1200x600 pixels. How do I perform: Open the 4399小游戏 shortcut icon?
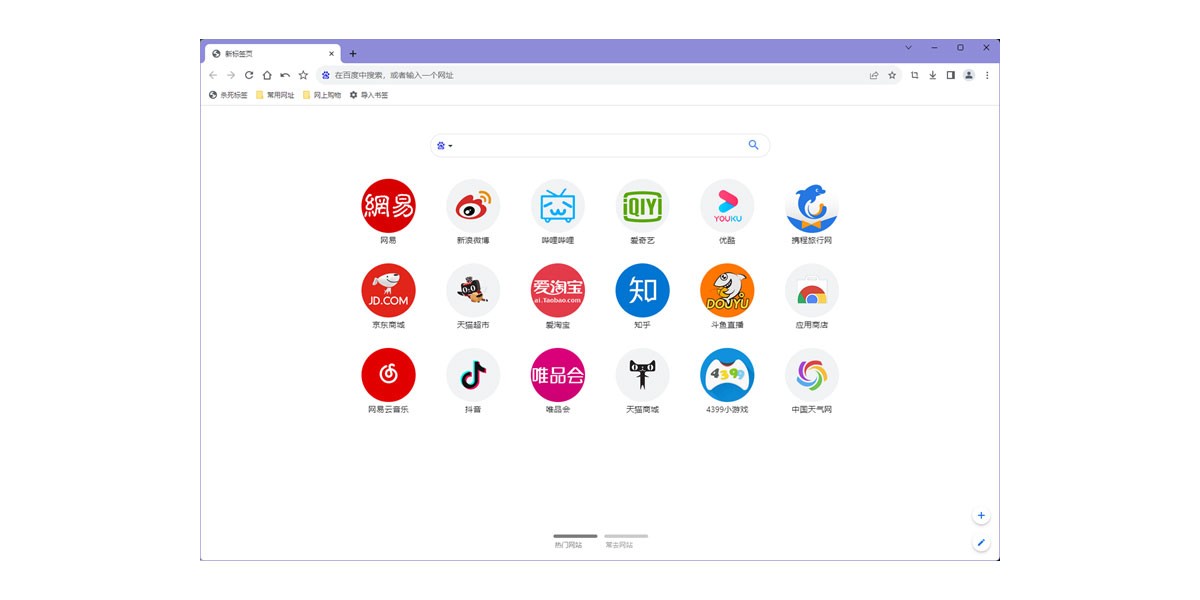(x=727, y=375)
